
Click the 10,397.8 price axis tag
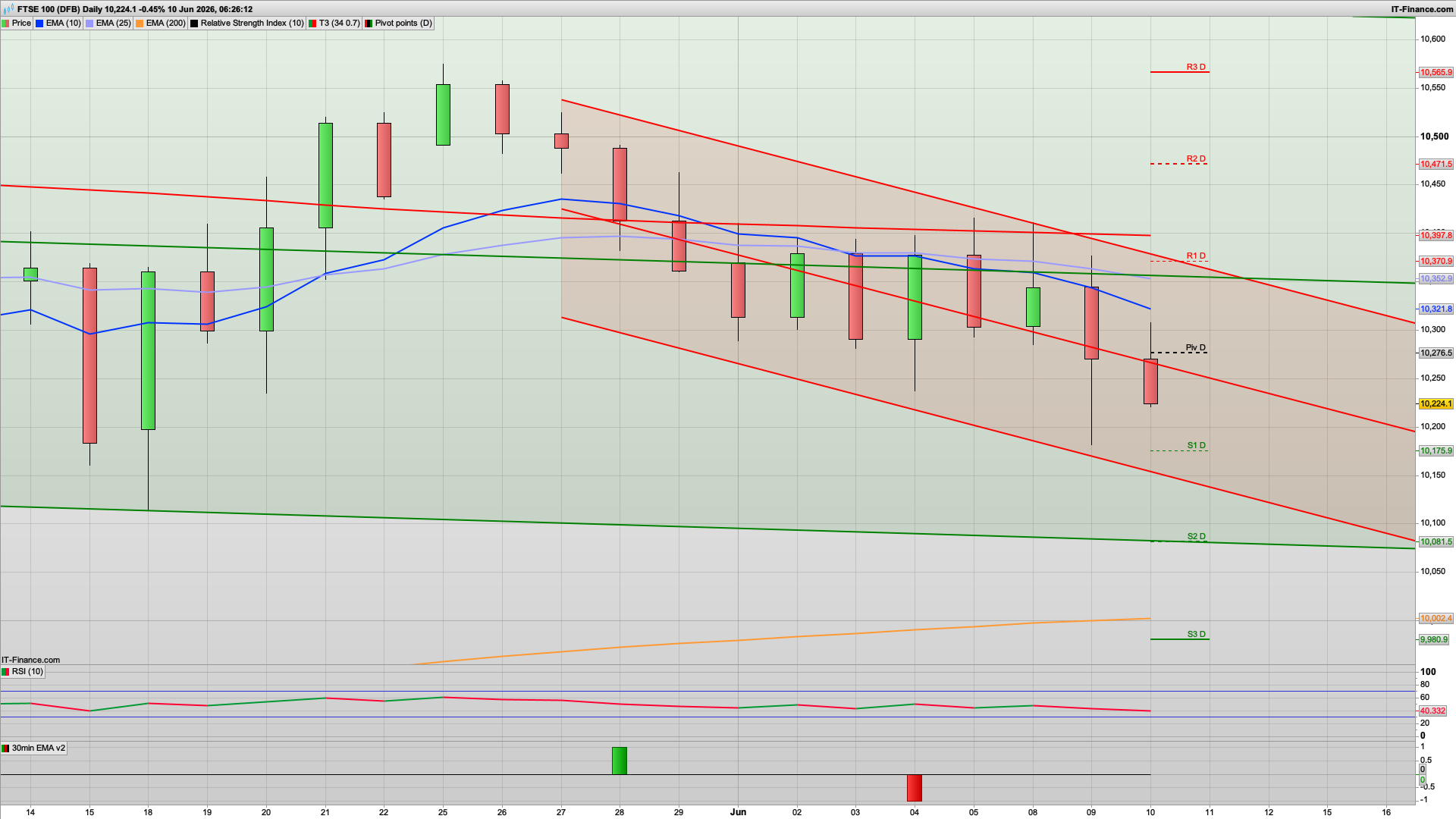click(1436, 236)
